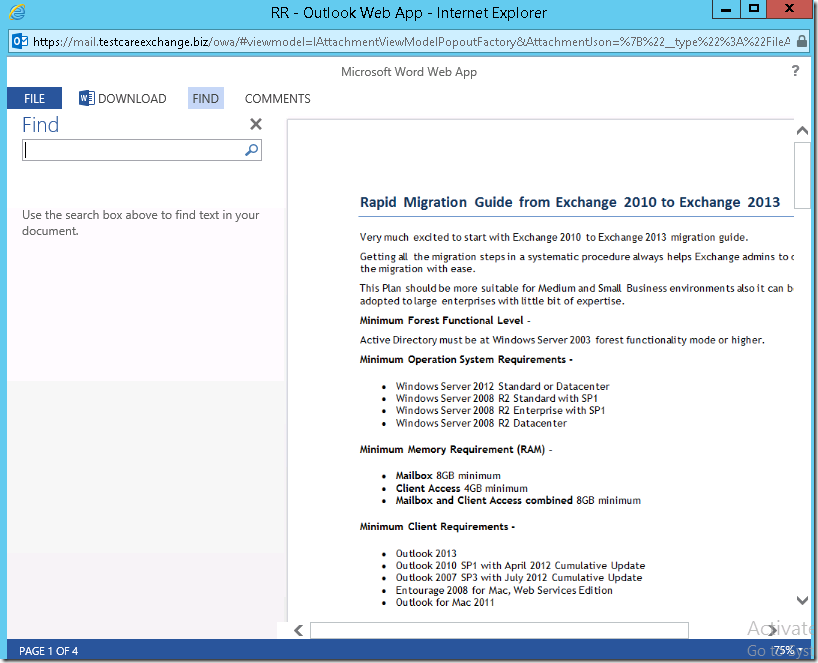This screenshot has width=818, height=663.
Task: Minimize the Internet Explorer window
Action: [726, 9]
